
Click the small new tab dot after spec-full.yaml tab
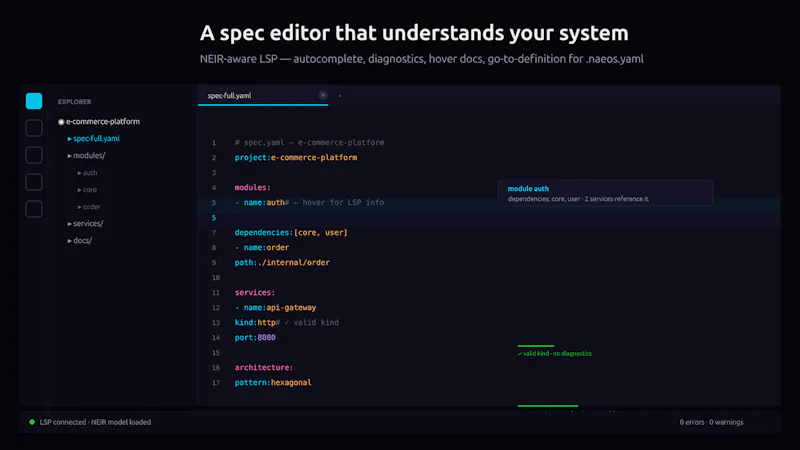click(340, 95)
